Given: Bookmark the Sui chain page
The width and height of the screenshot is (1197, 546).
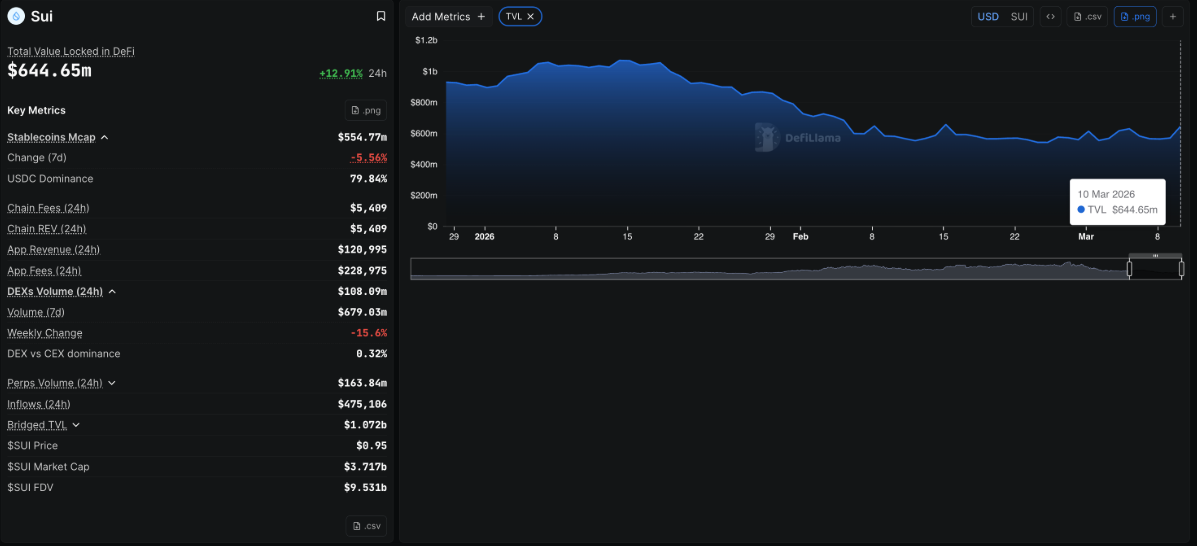Looking at the screenshot, I should coord(381,16).
